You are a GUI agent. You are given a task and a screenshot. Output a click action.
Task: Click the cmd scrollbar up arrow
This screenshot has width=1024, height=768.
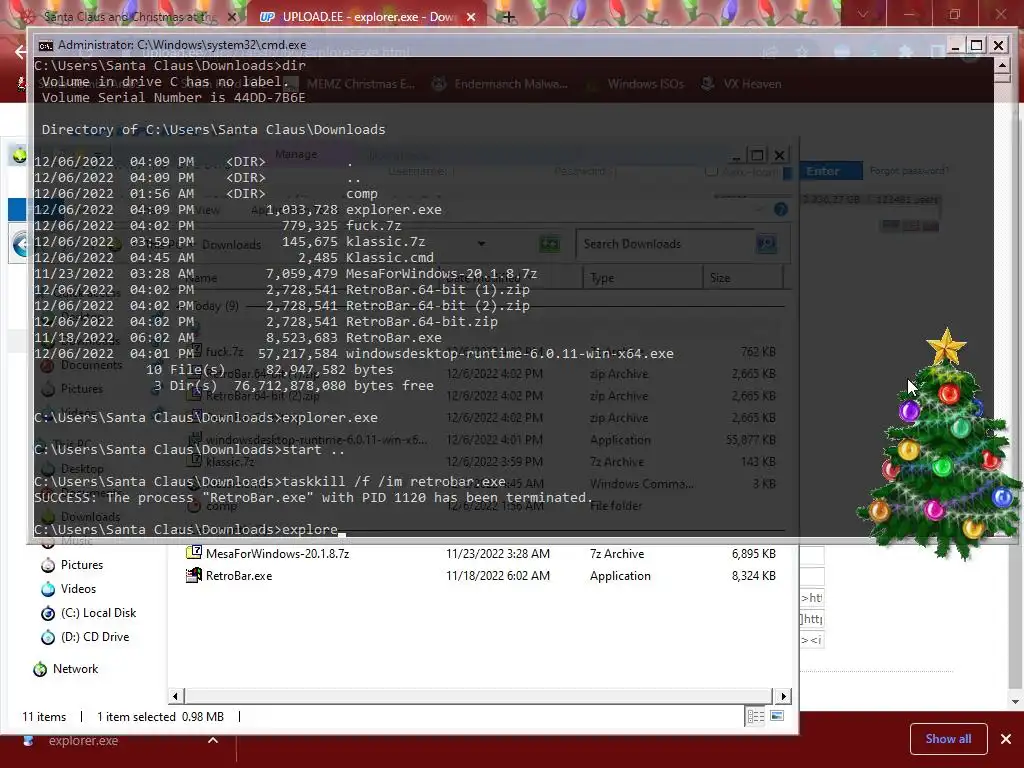1003,65
